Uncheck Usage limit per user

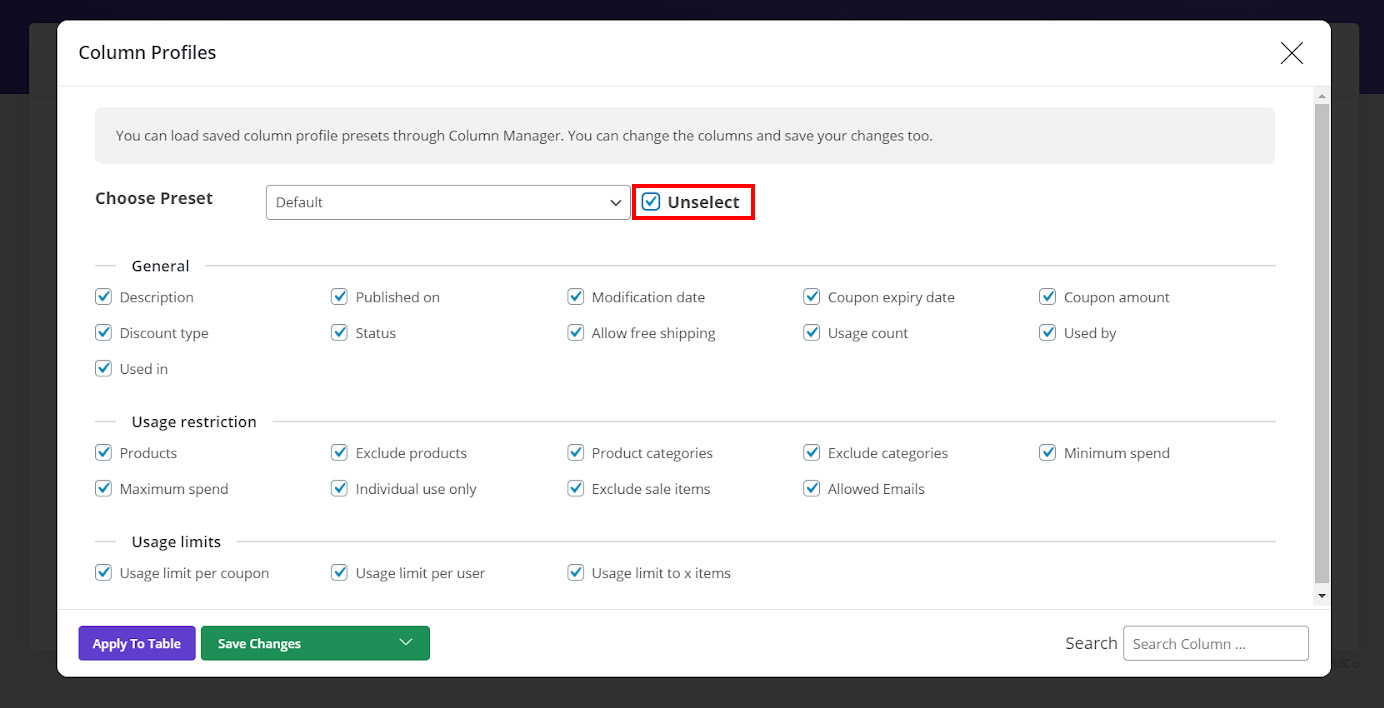click(339, 573)
